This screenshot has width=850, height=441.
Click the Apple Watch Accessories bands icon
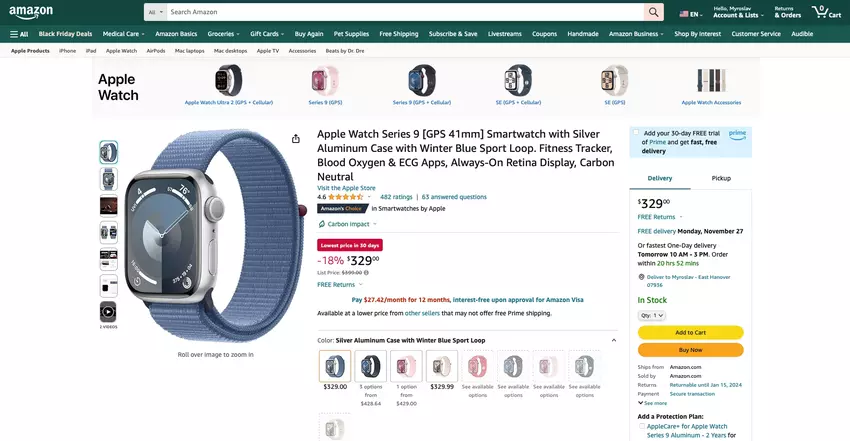tap(711, 80)
